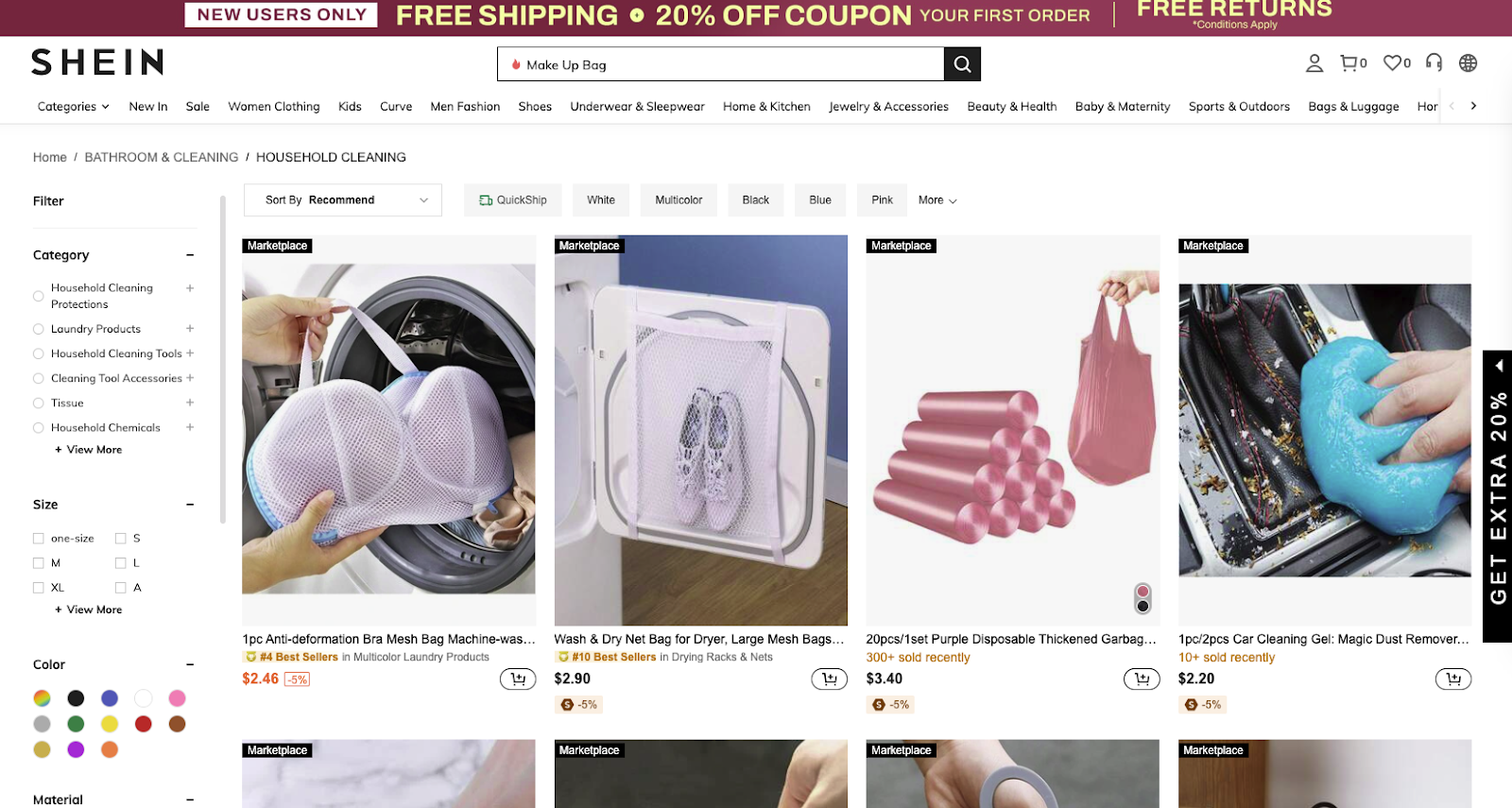Expand the Household Chemicals subcategories
This screenshot has height=808, width=1512.
[x=190, y=427]
